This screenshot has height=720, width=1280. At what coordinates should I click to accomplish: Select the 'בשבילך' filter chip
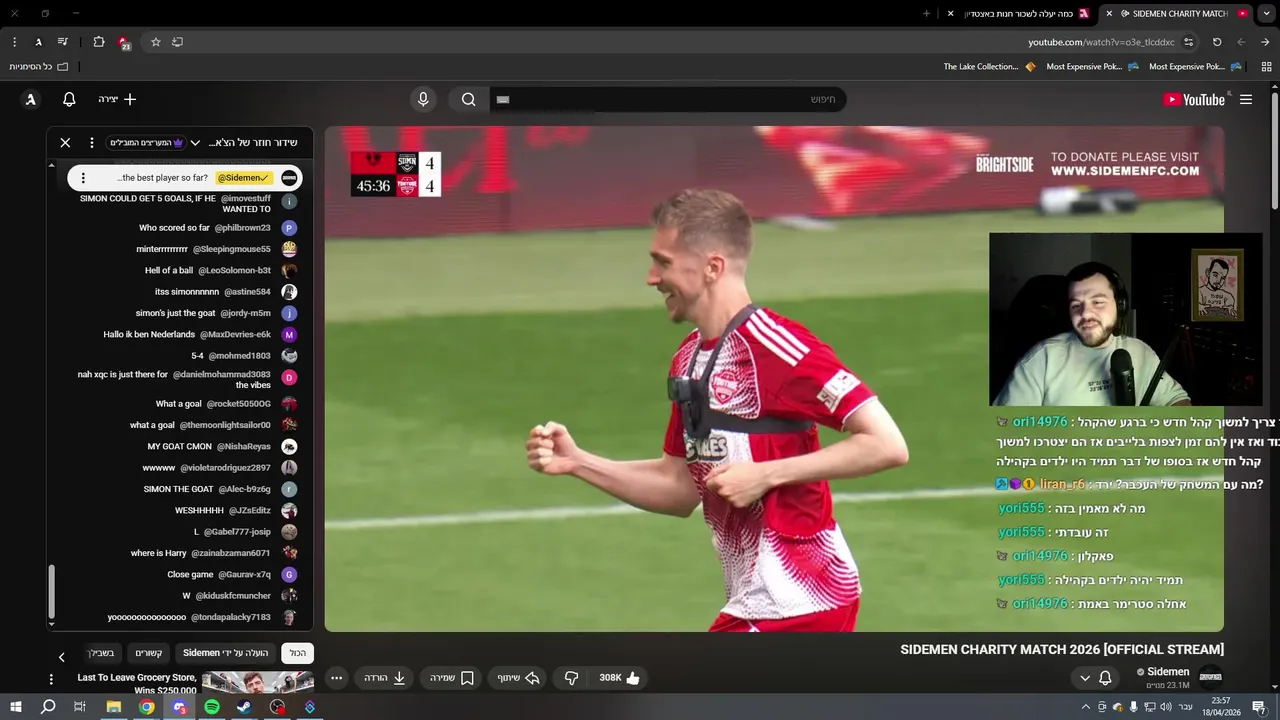point(101,653)
